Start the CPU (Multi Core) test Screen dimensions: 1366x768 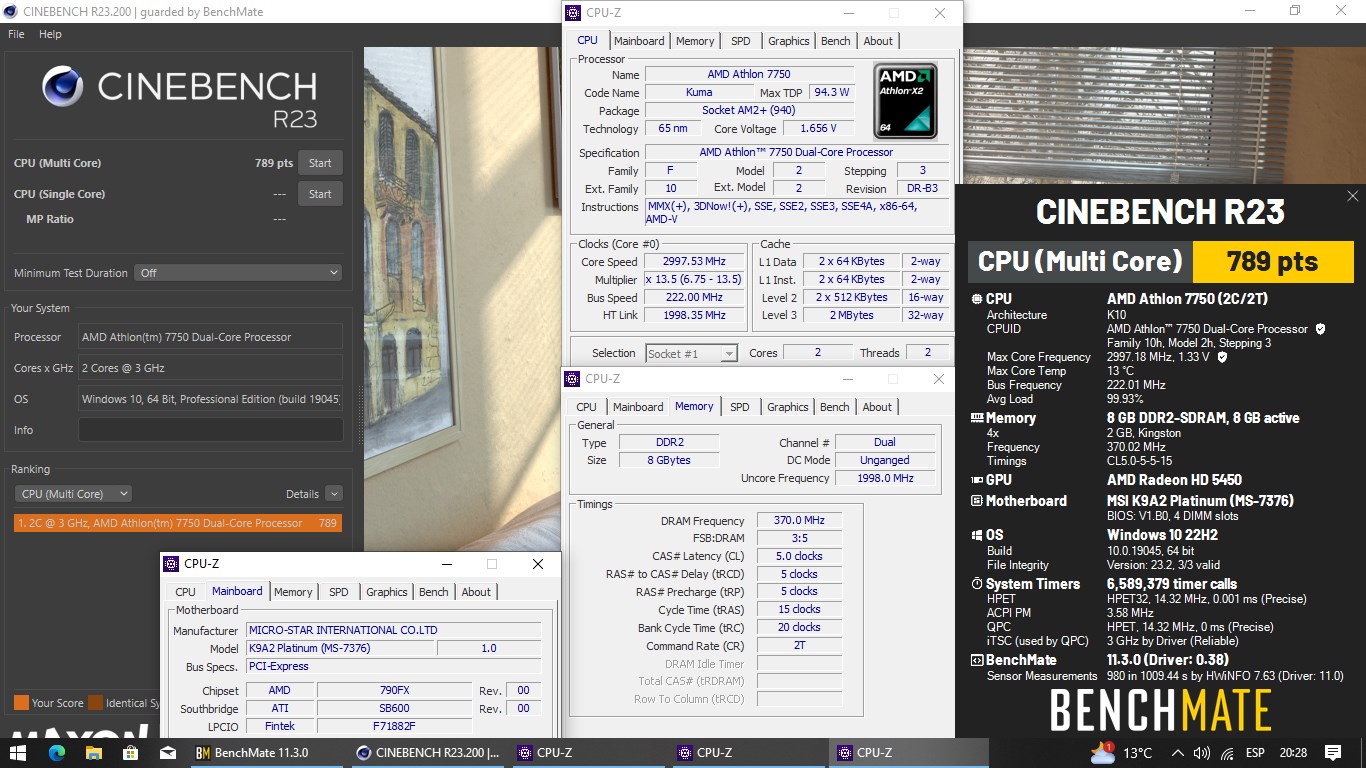(320, 163)
